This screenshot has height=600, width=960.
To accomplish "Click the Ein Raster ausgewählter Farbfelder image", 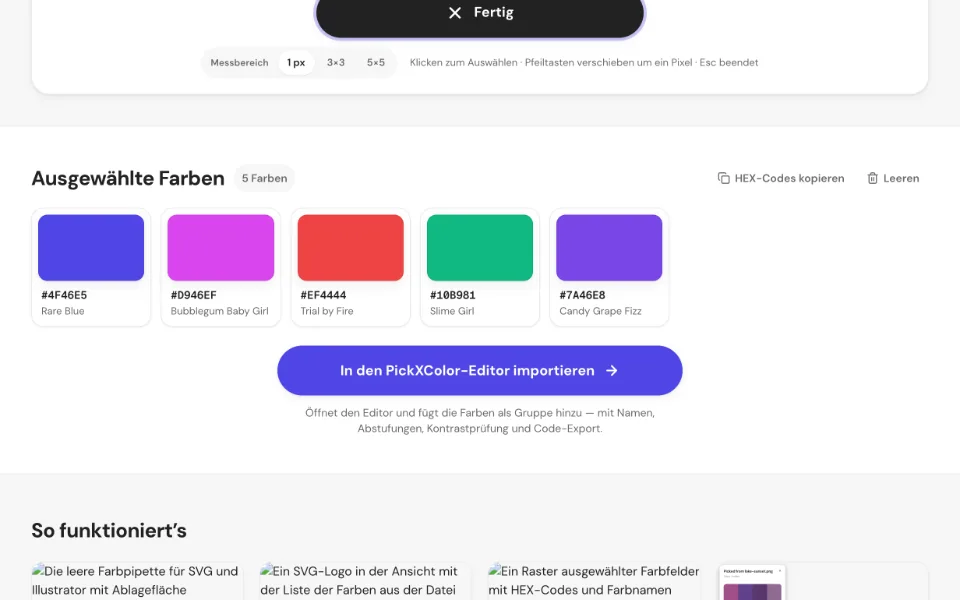I will [594, 581].
